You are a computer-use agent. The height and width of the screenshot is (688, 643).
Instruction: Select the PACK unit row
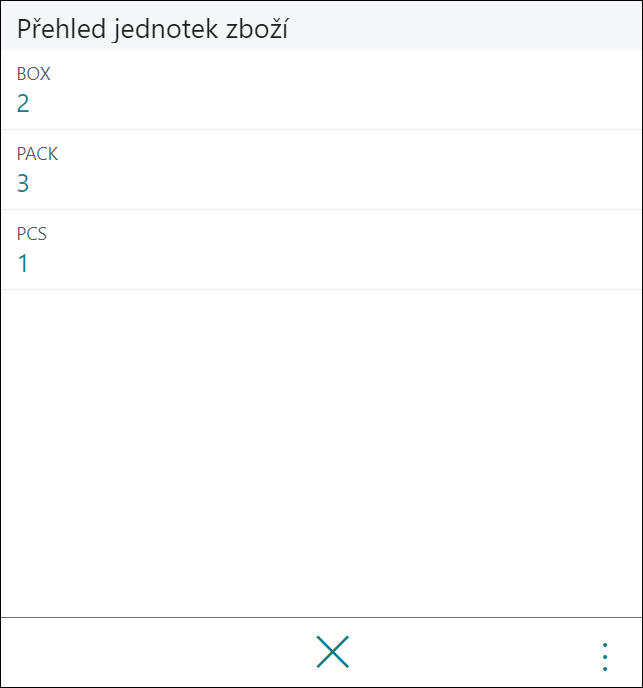[x=321, y=170]
